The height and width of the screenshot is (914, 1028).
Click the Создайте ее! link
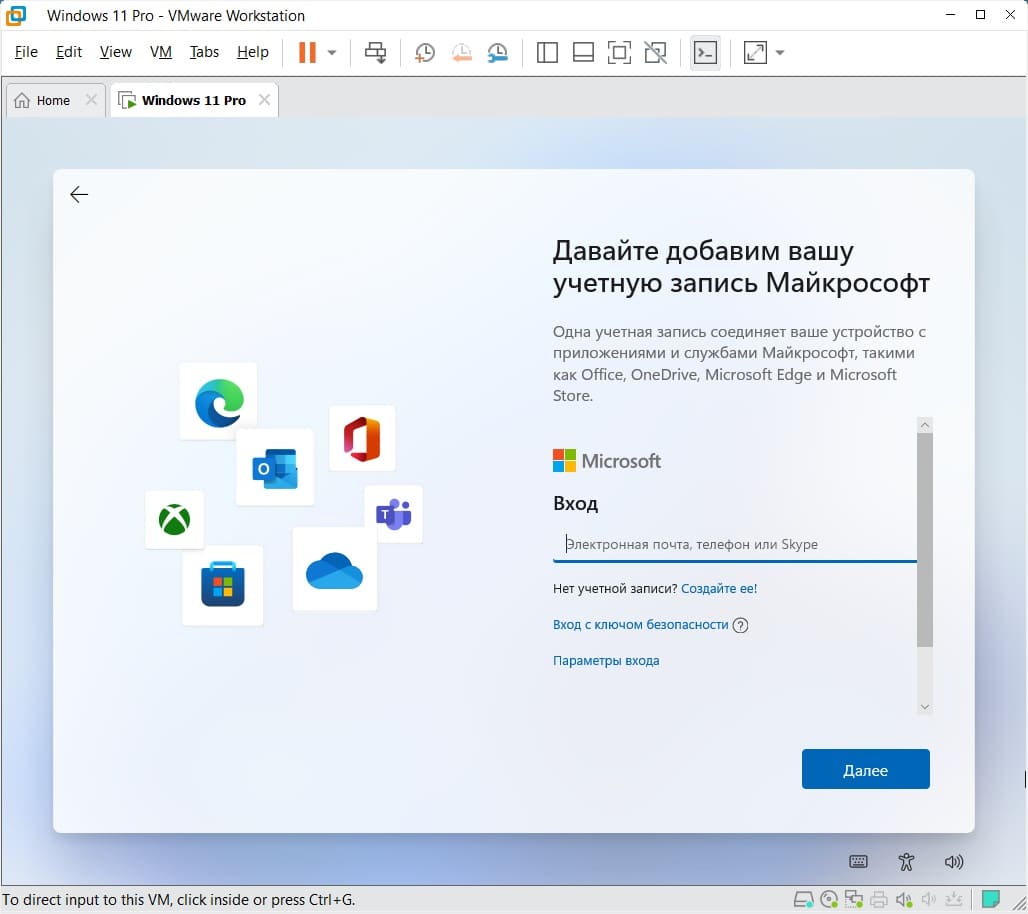tap(719, 588)
